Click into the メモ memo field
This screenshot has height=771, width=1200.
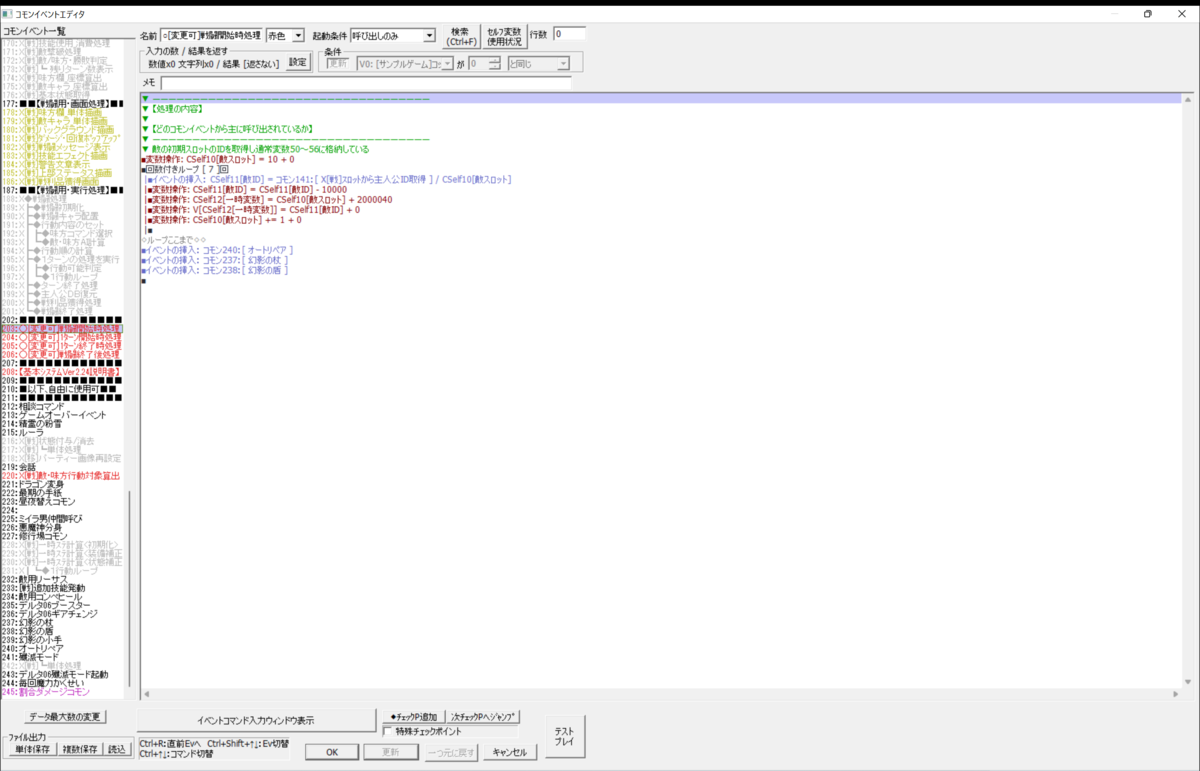(366, 83)
